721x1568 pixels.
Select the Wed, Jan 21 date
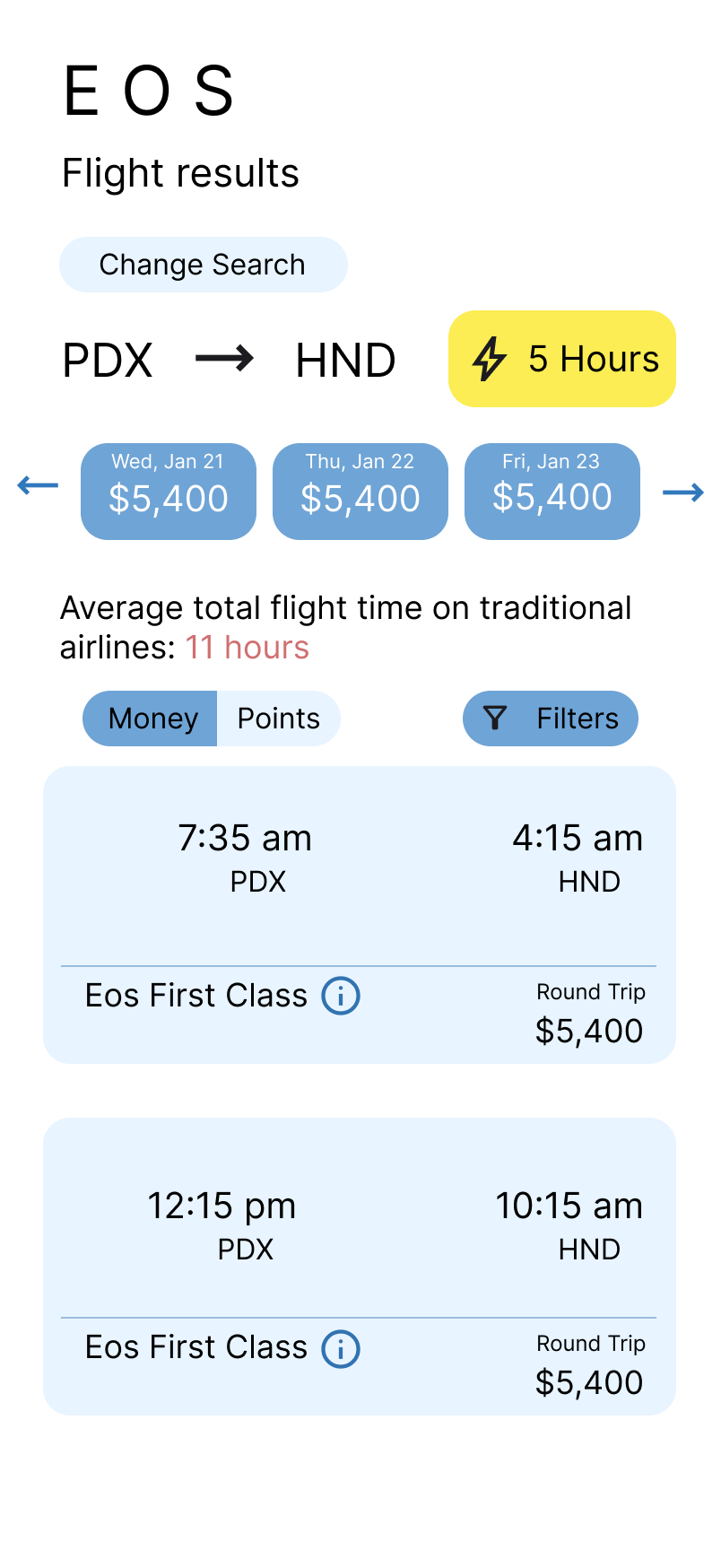tap(169, 492)
